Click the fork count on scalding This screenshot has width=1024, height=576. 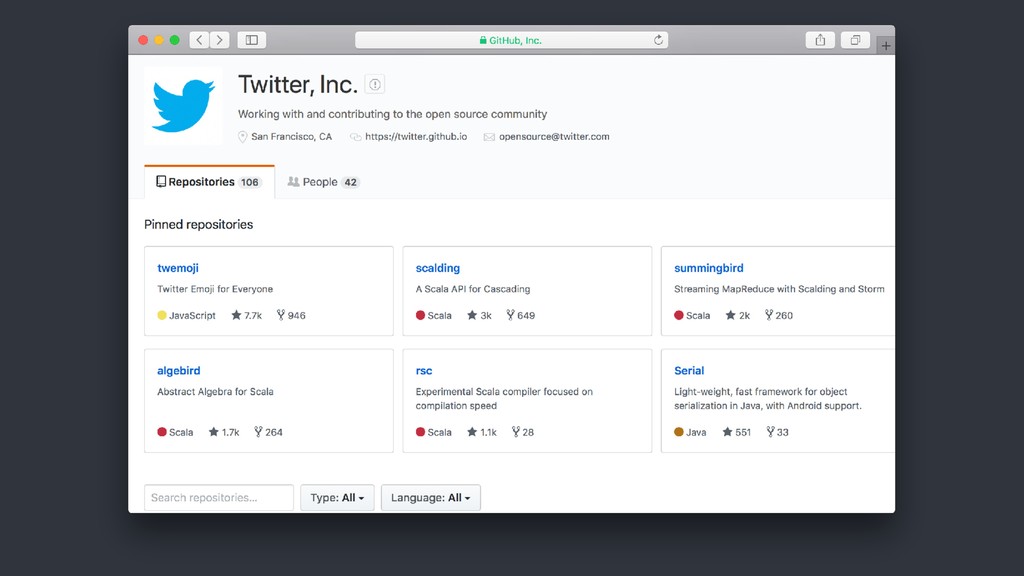[x=520, y=315]
